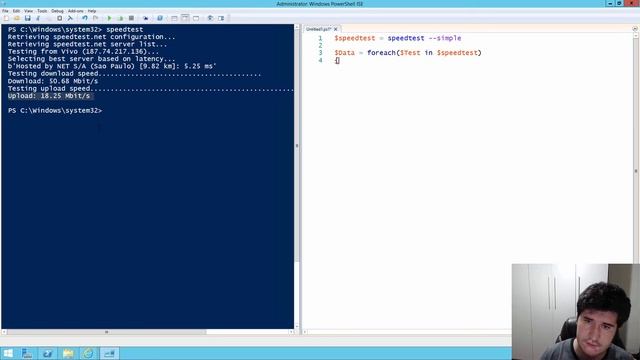This screenshot has width=640, height=360.
Task: Open New Remote PowerShell Tab icon
Action: [146, 18]
